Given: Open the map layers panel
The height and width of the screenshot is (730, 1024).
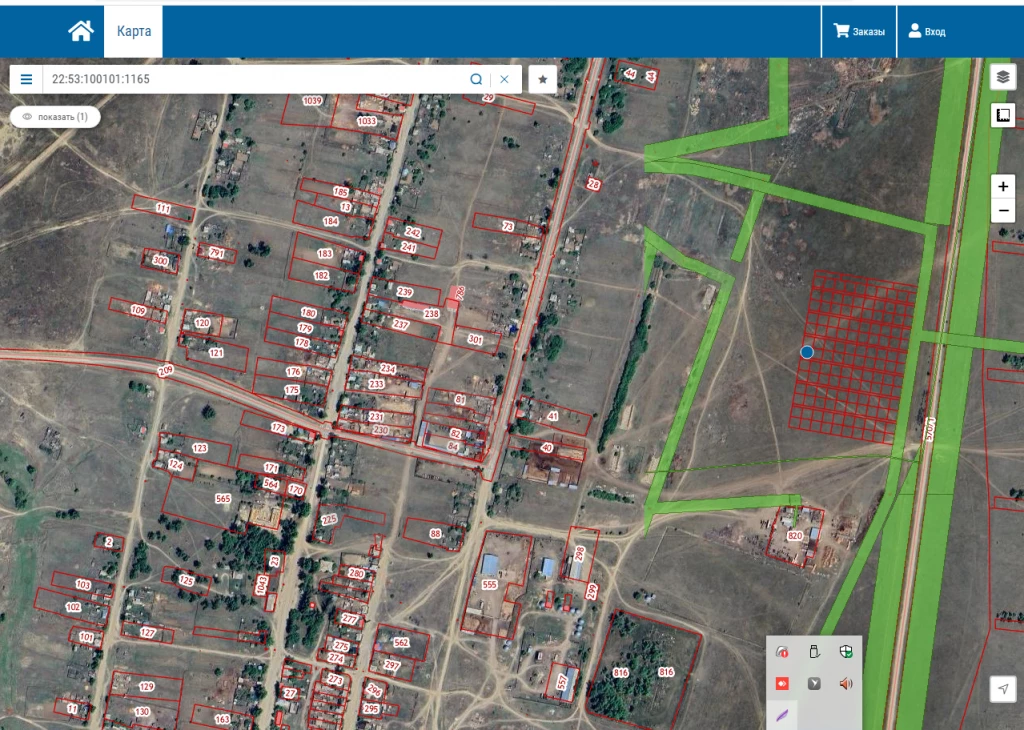Looking at the screenshot, I should (x=1003, y=76).
